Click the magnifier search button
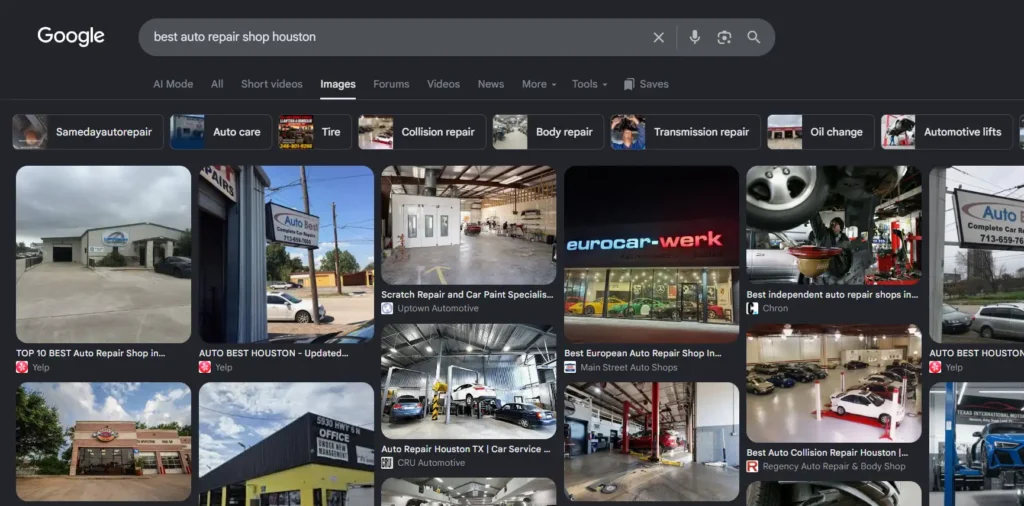The width and height of the screenshot is (1024, 506). [x=754, y=37]
